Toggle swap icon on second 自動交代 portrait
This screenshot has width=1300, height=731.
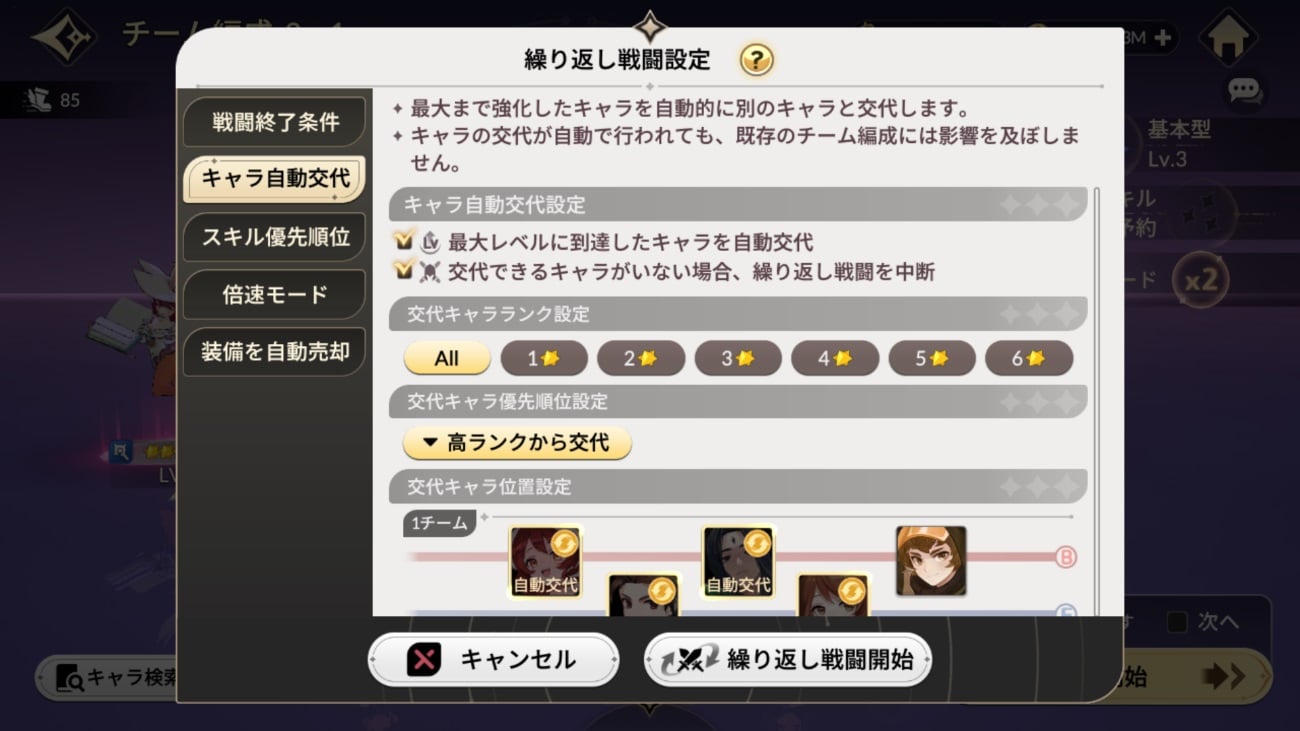pyautogui.click(x=757, y=543)
